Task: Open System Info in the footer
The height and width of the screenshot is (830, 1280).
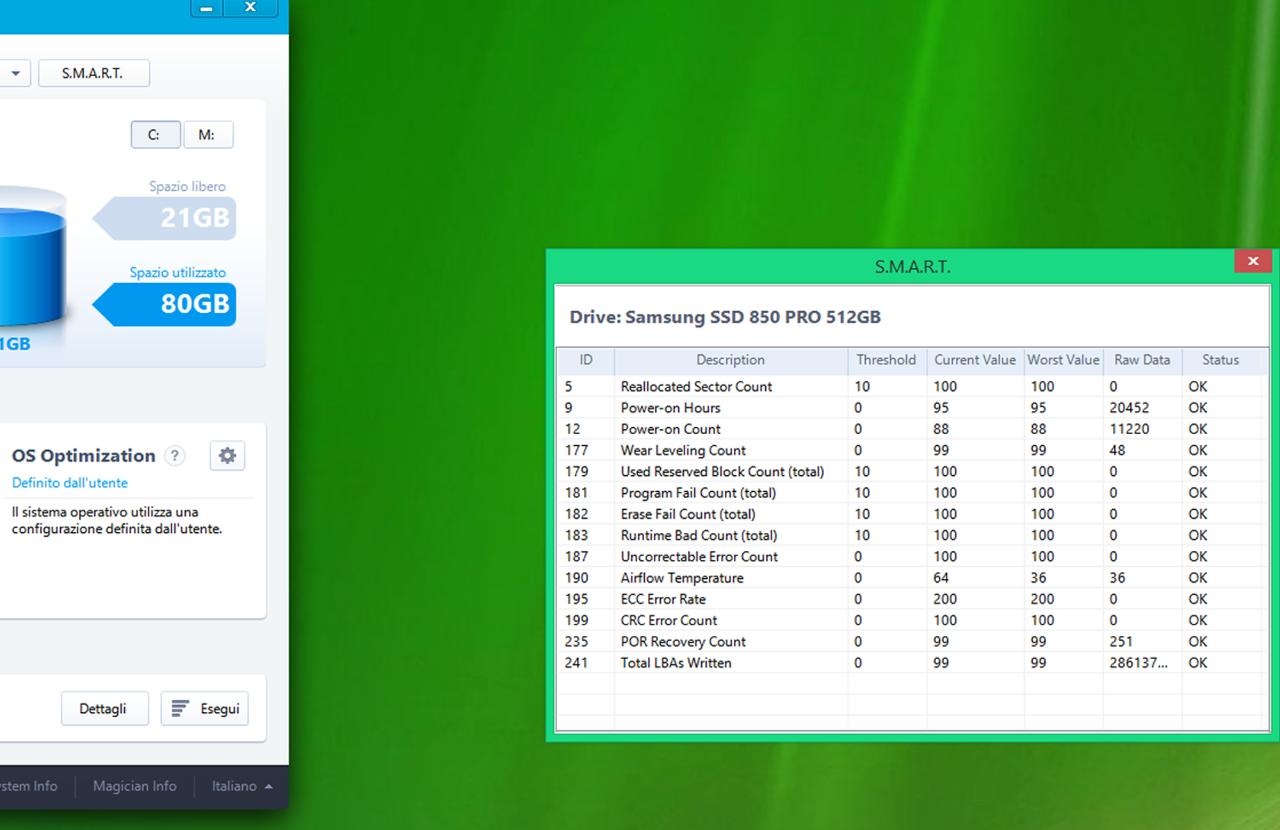Action: point(27,786)
